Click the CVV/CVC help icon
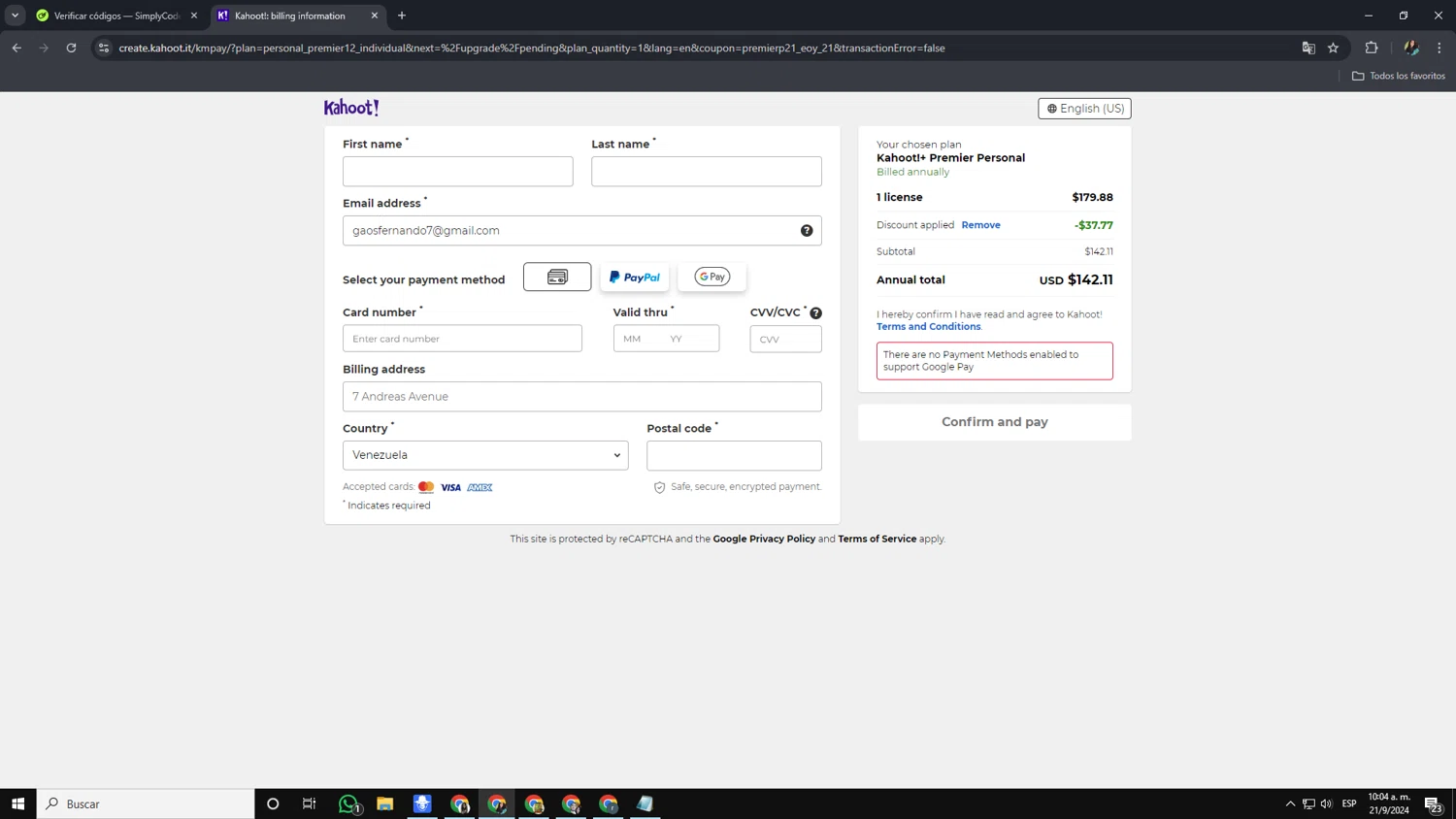 815,313
